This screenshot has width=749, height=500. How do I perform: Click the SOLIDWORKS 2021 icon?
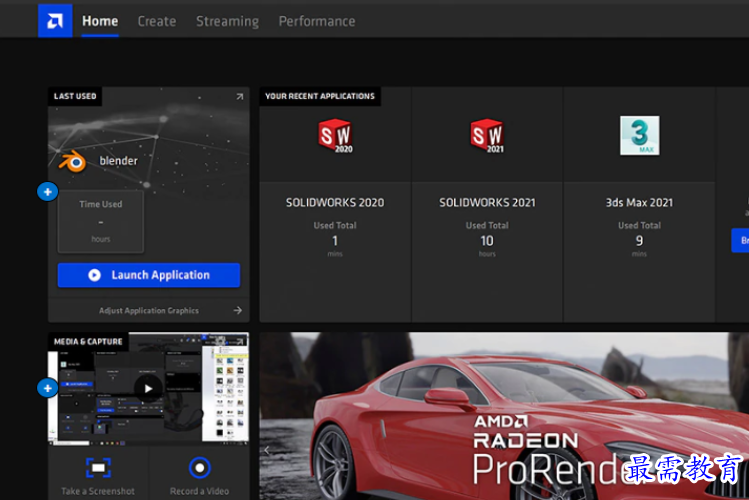(x=487, y=136)
